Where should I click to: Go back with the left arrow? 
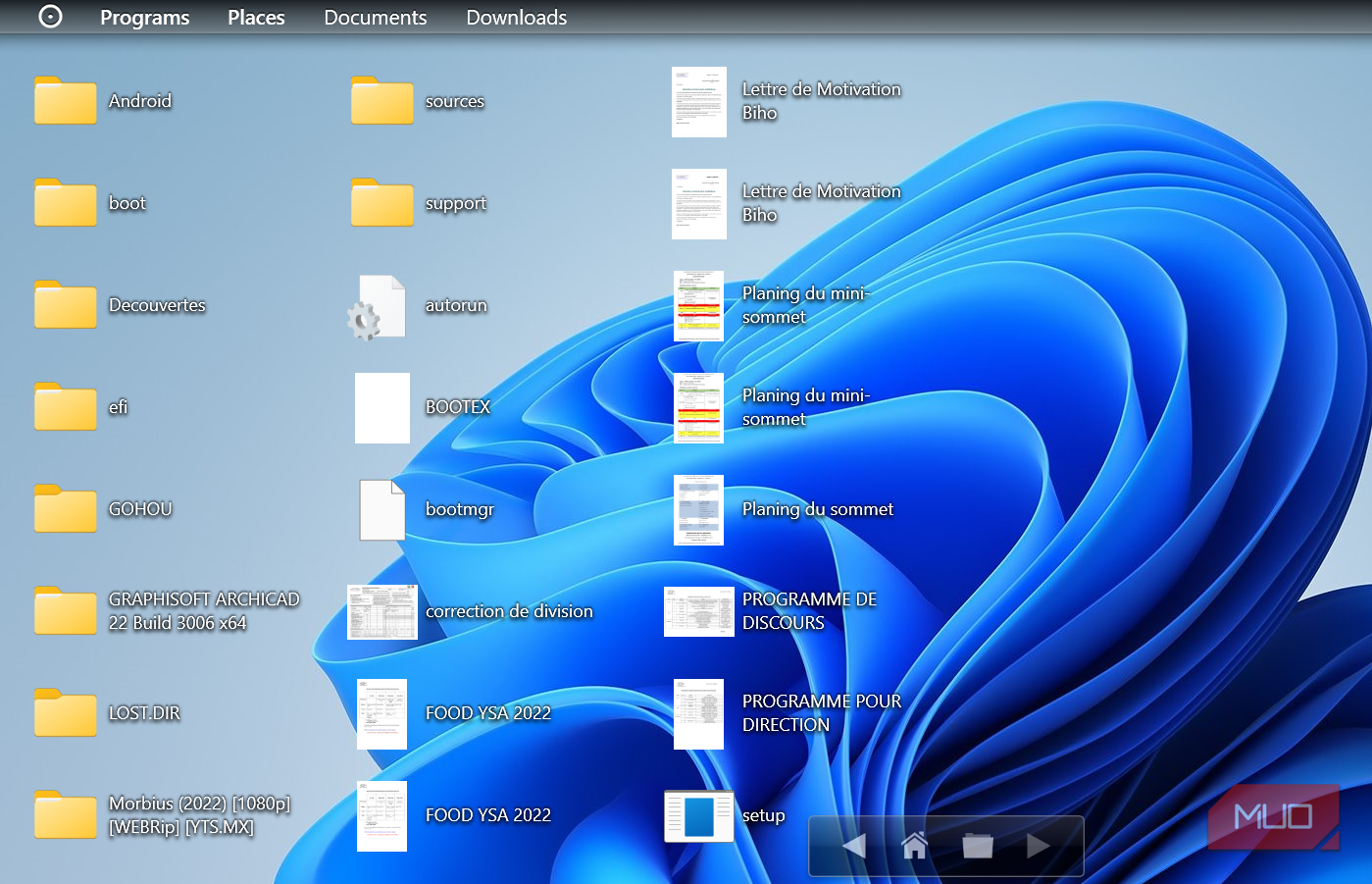(x=853, y=846)
